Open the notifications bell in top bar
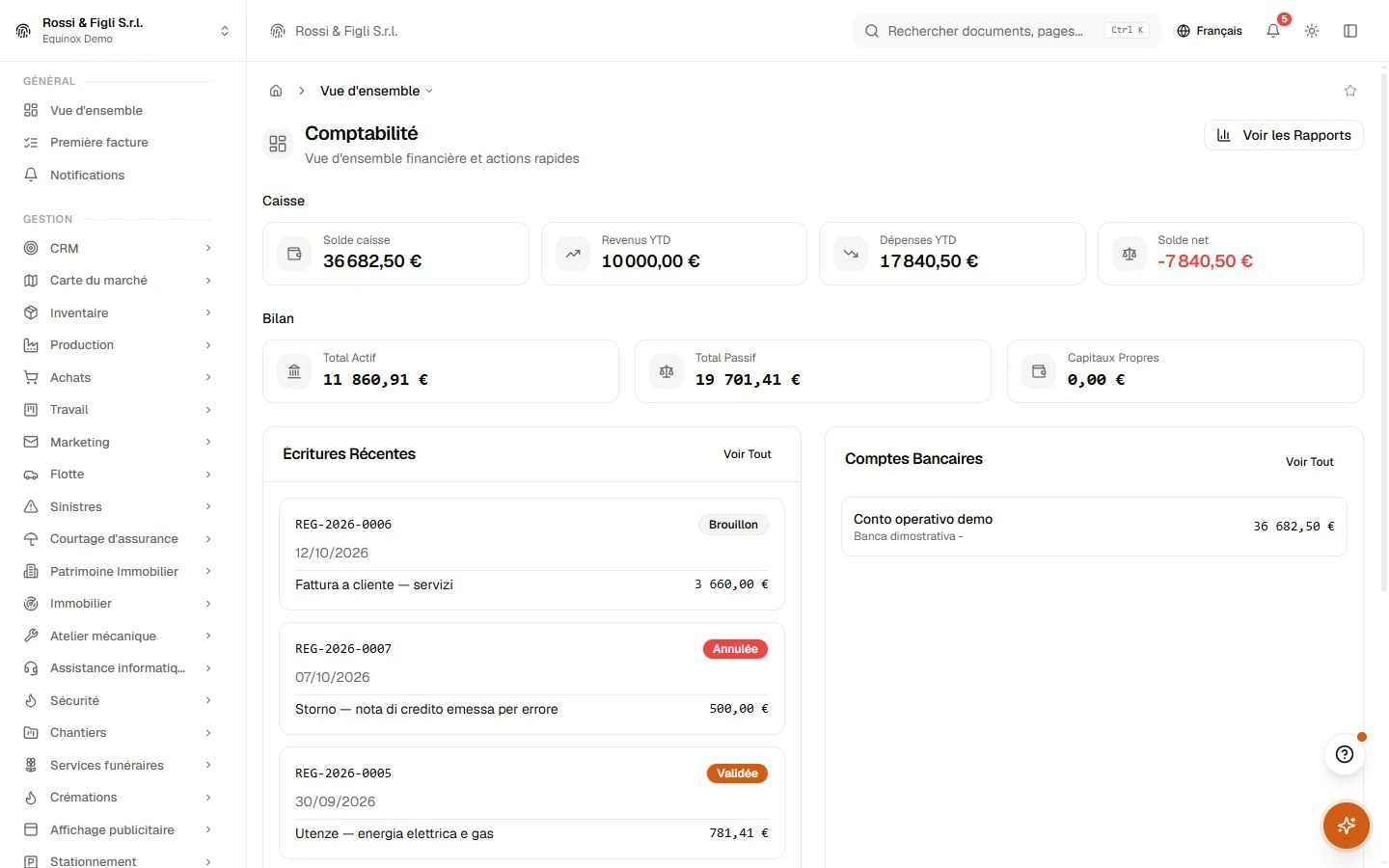Viewport: 1389px width, 868px height. (1273, 31)
